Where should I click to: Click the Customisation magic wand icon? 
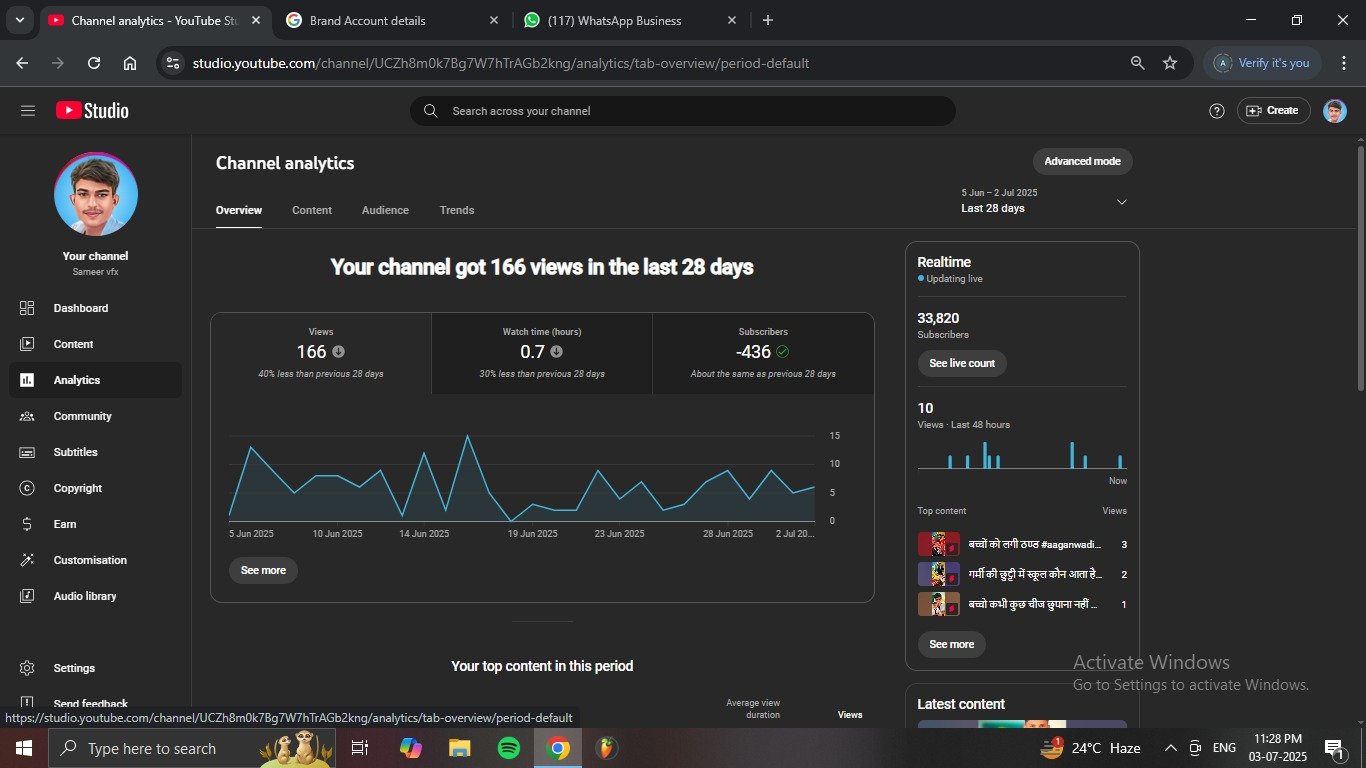click(27, 560)
